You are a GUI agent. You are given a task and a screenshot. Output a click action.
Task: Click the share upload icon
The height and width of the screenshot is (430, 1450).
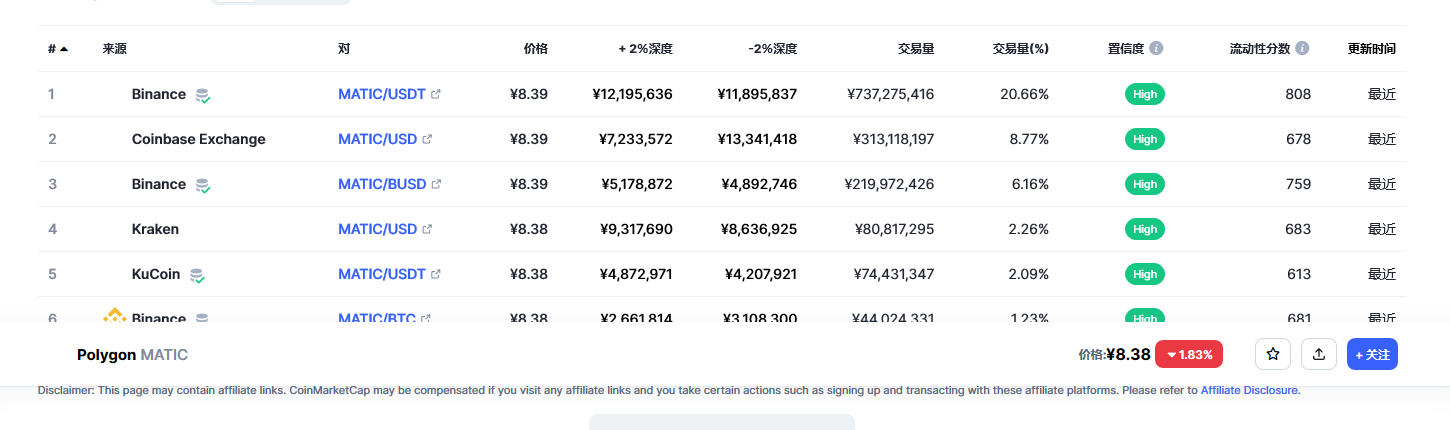pos(1319,354)
